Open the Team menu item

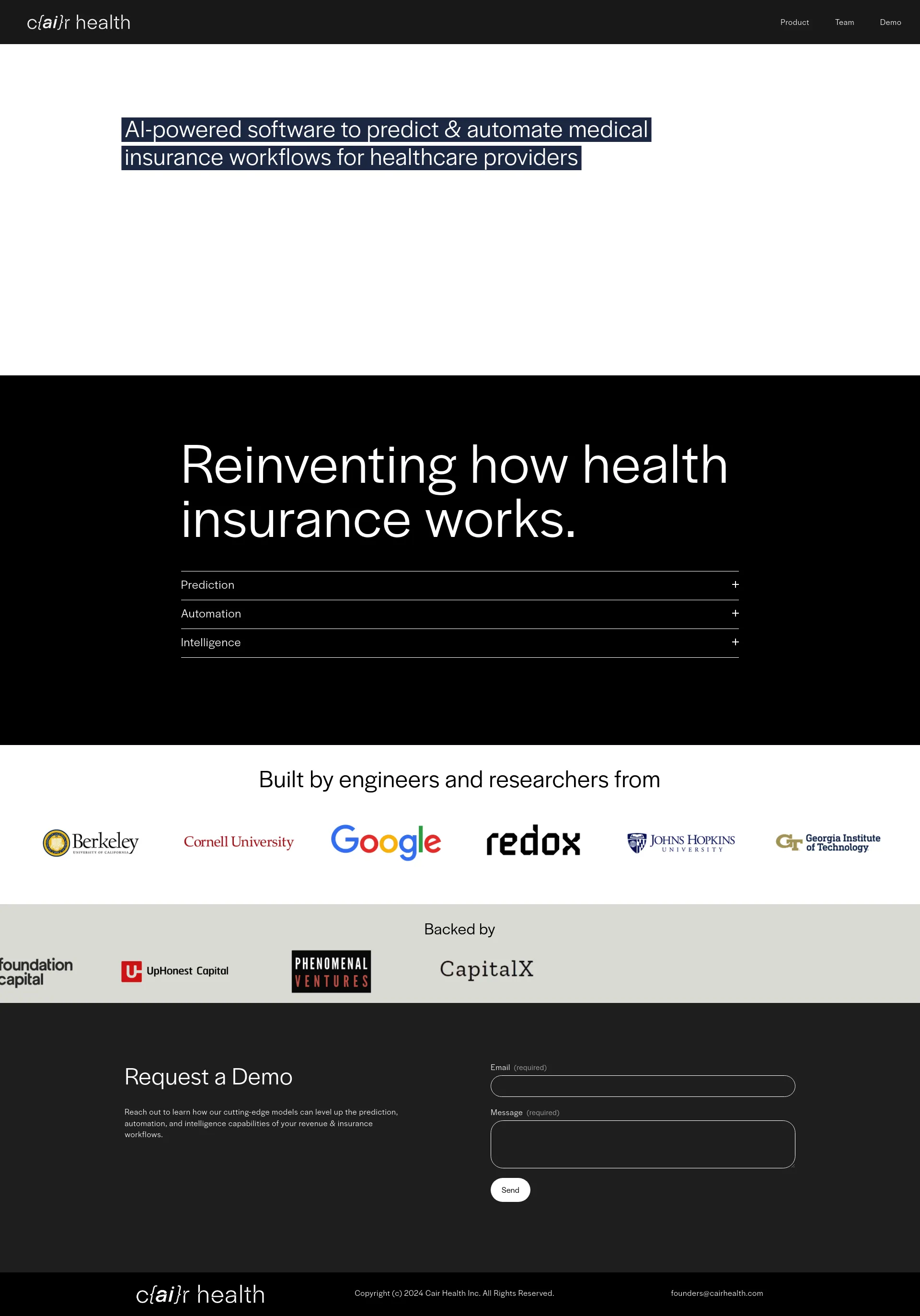click(845, 22)
